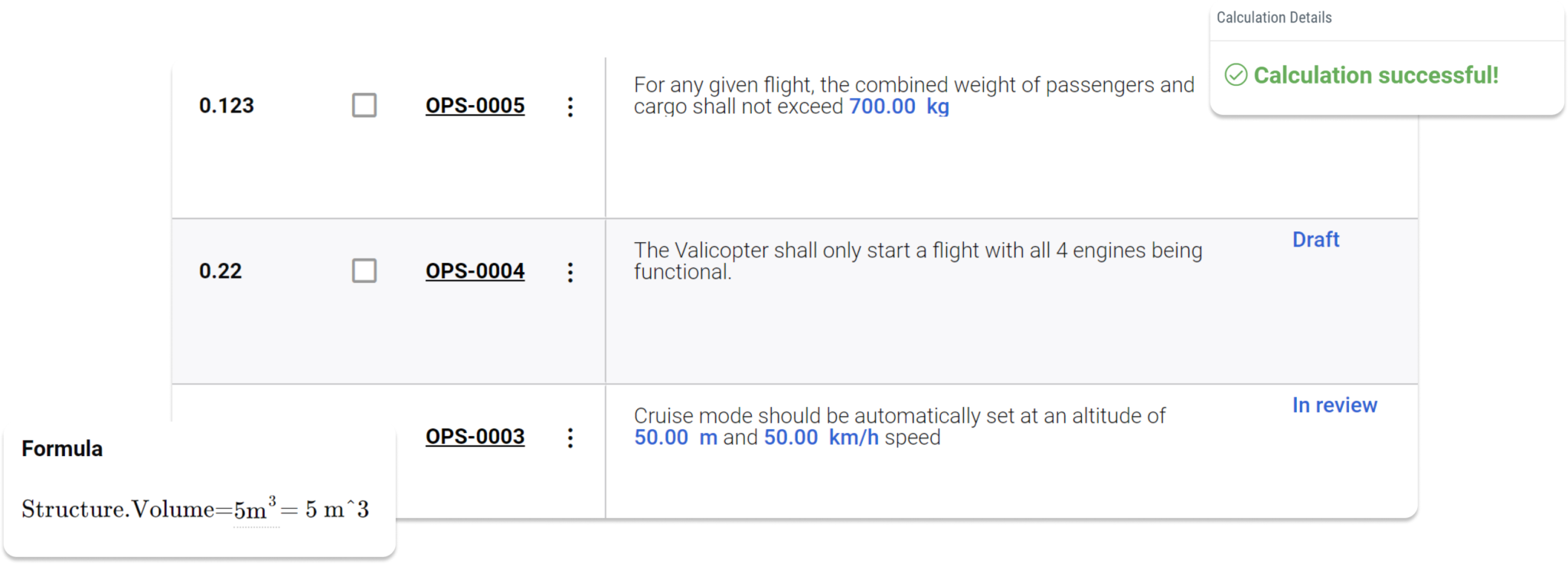Select the 50.00 km/h speed value
Image resolution: width=1568 pixels, height=564 pixels.
click(x=794, y=438)
